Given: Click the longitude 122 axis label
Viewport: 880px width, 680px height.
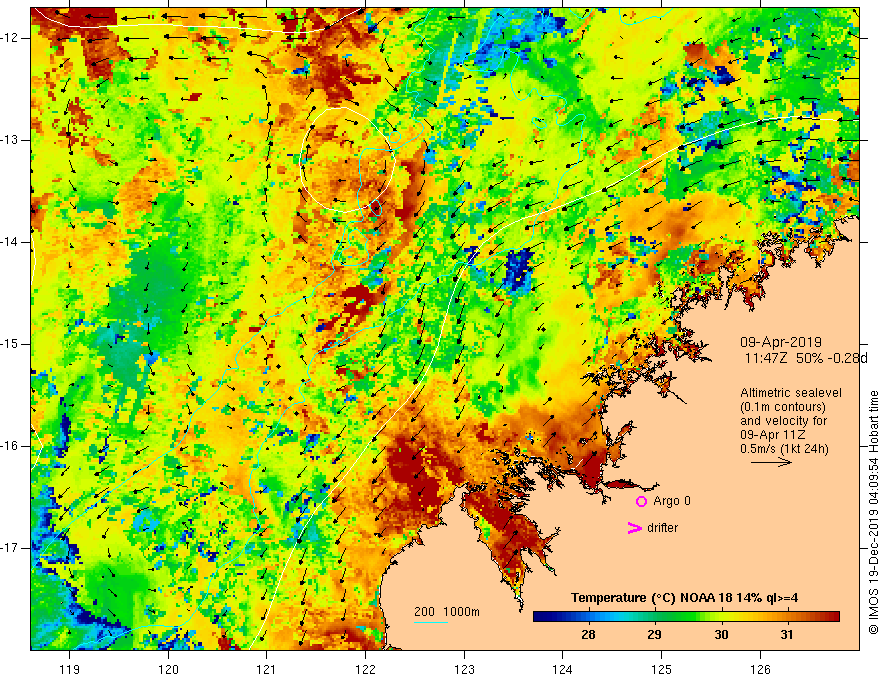Looking at the screenshot, I should point(365,669).
